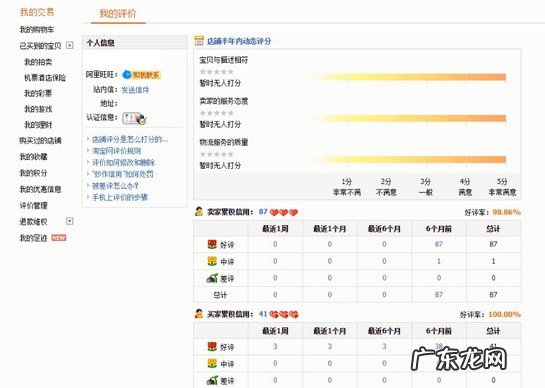Click seller 总计 row 87 under 6个月前
The height and width of the screenshot is (388, 545).
click(x=439, y=294)
